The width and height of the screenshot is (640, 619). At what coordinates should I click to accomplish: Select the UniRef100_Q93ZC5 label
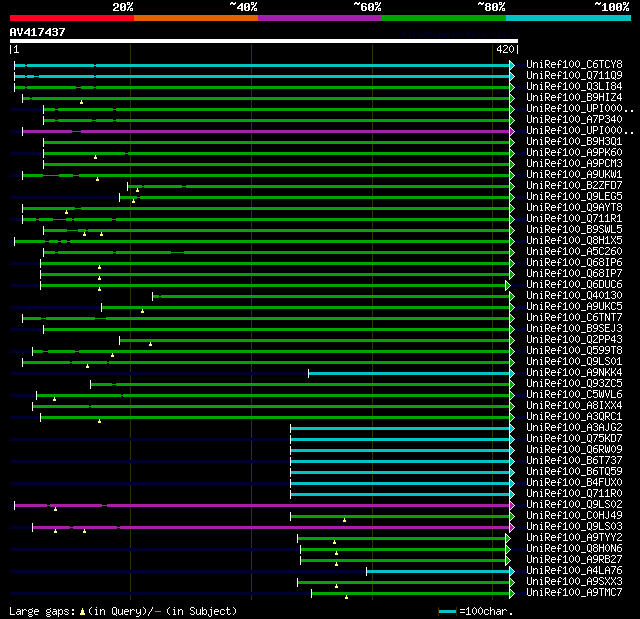574,384
